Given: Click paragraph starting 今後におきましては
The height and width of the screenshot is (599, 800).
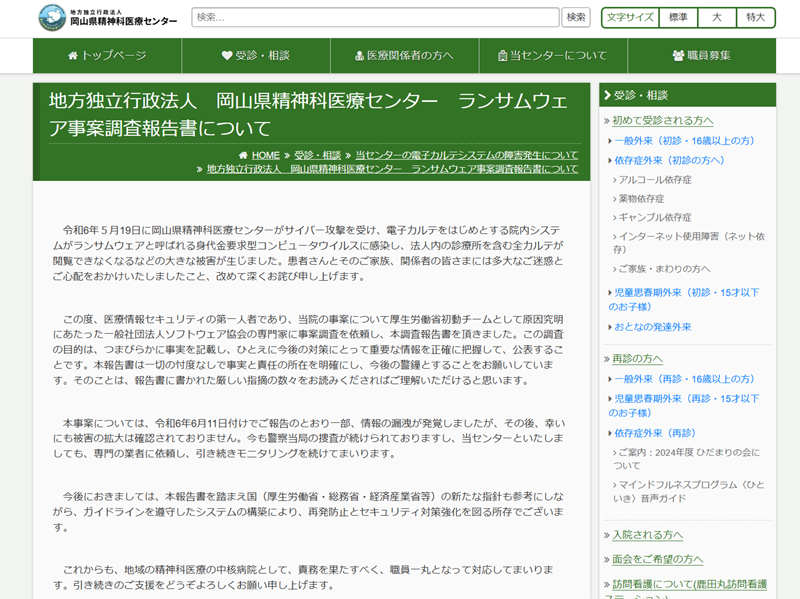Looking at the screenshot, I should 308,512.
